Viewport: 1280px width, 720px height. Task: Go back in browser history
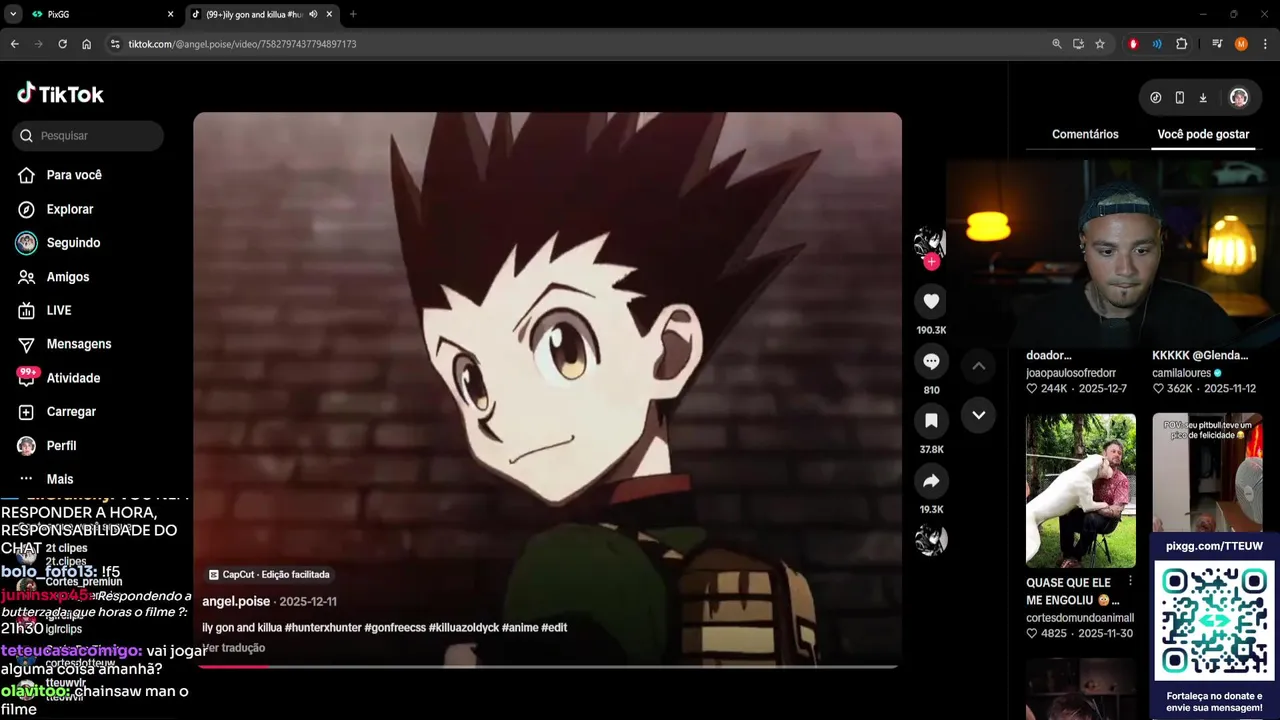coord(14,44)
